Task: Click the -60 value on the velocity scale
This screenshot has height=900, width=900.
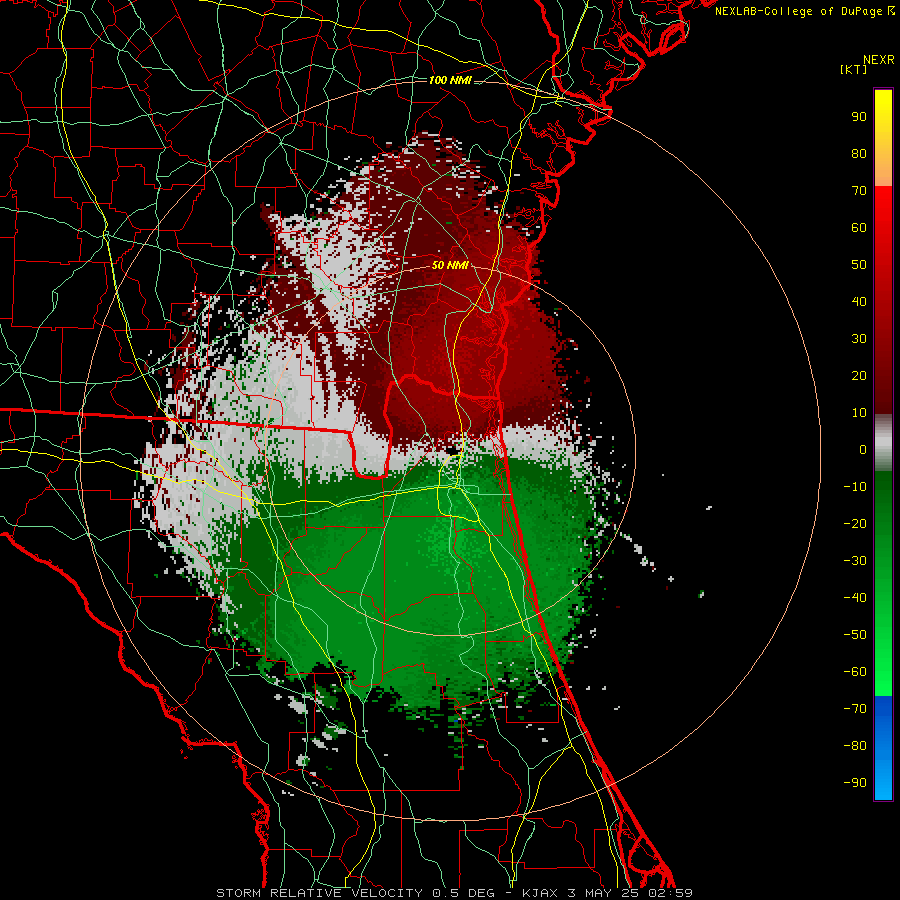Action: click(x=855, y=672)
